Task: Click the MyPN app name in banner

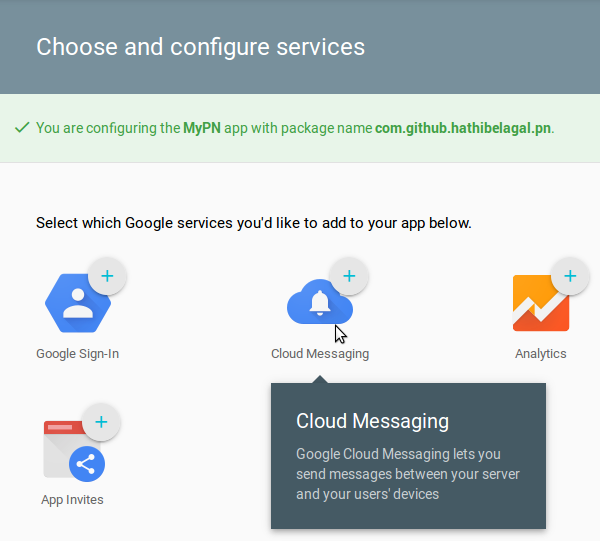Action: pos(202,128)
